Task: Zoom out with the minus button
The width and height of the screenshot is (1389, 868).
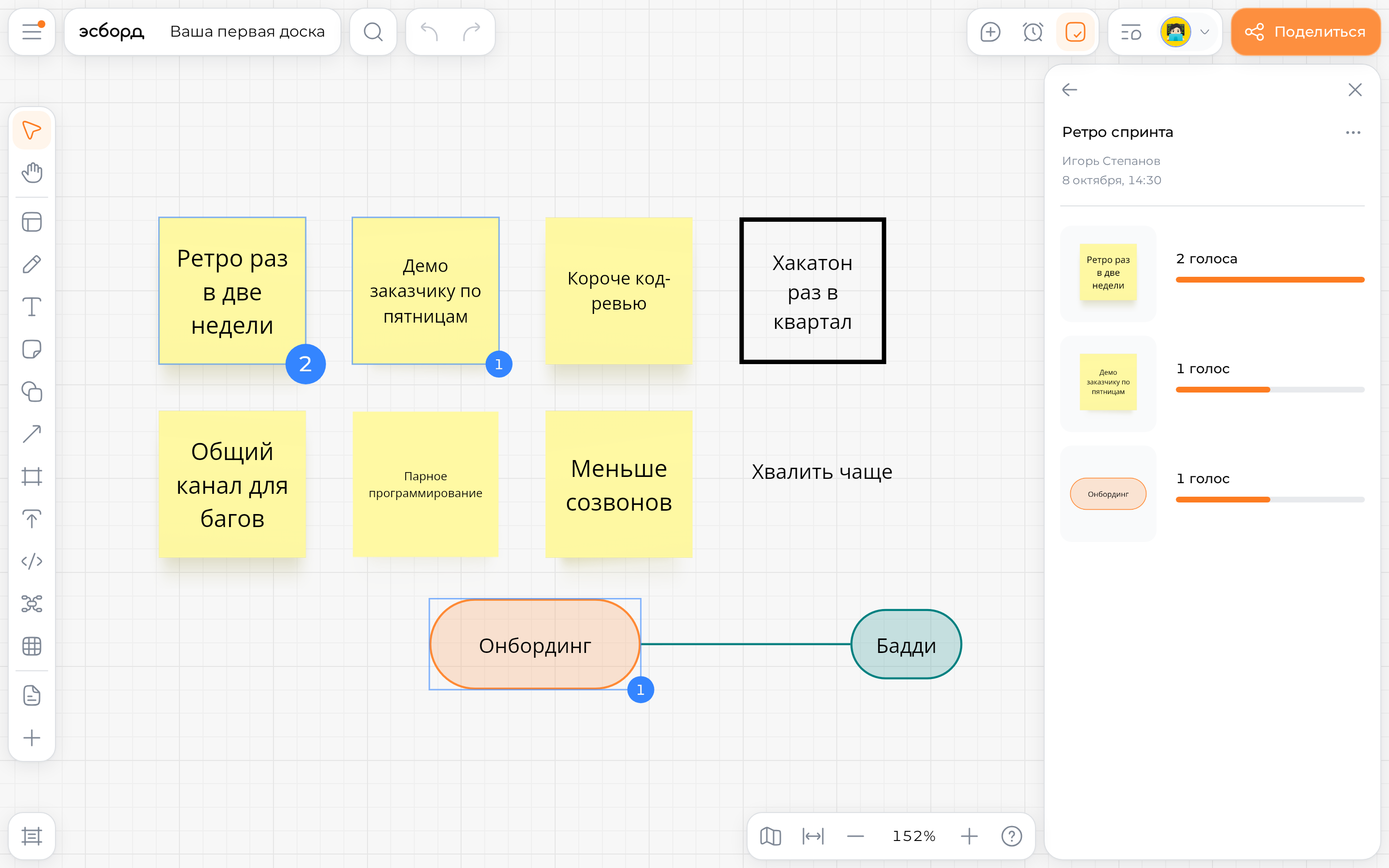Action: pyautogui.click(x=855, y=836)
